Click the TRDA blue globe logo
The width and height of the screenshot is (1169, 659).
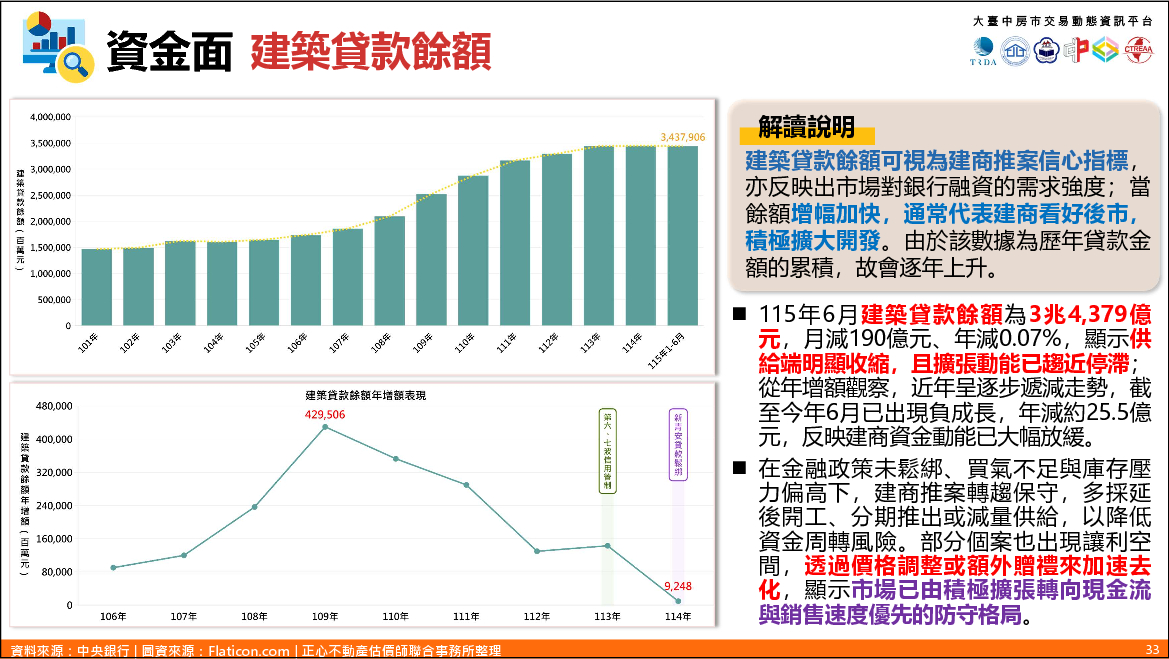[x=983, y=51]
